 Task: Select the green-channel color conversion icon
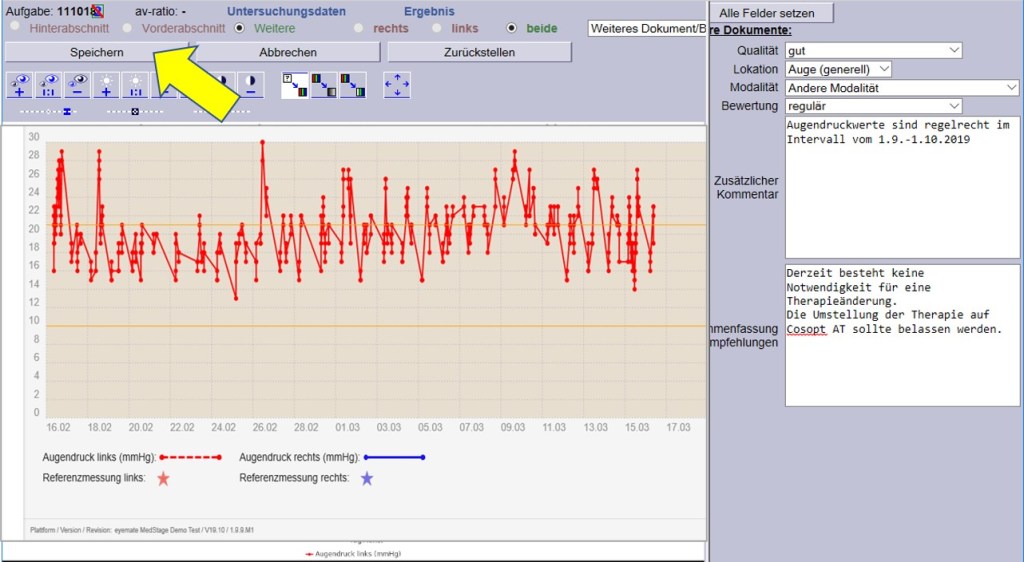[353, 85]
